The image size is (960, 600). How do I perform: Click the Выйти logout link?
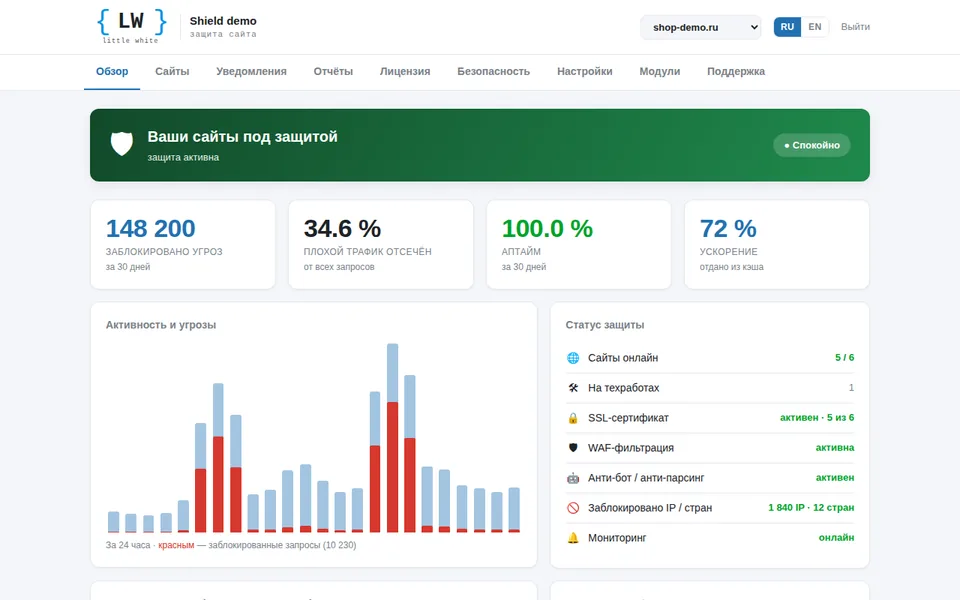[855, 27]
